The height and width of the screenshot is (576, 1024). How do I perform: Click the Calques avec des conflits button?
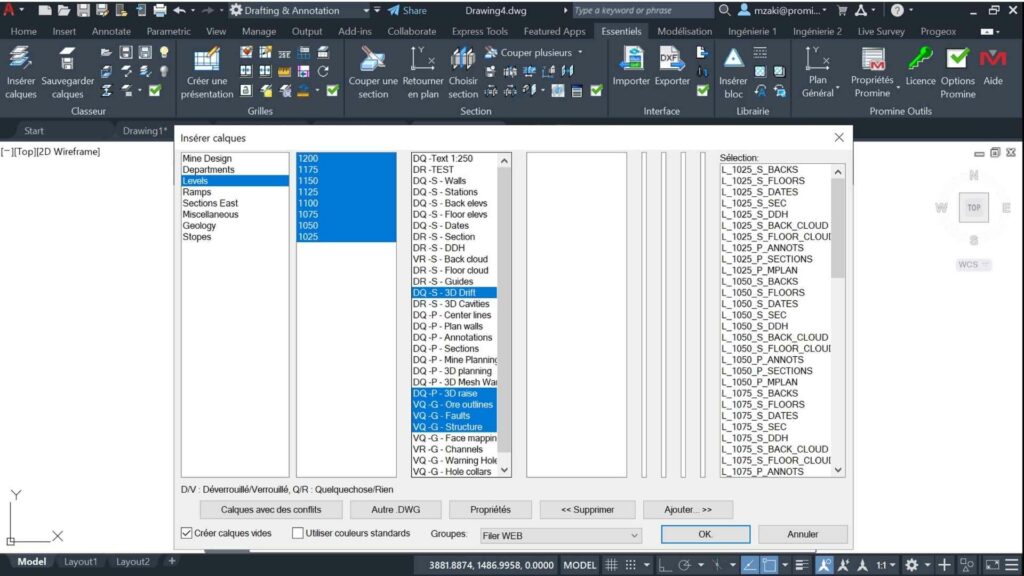(271, 509)
